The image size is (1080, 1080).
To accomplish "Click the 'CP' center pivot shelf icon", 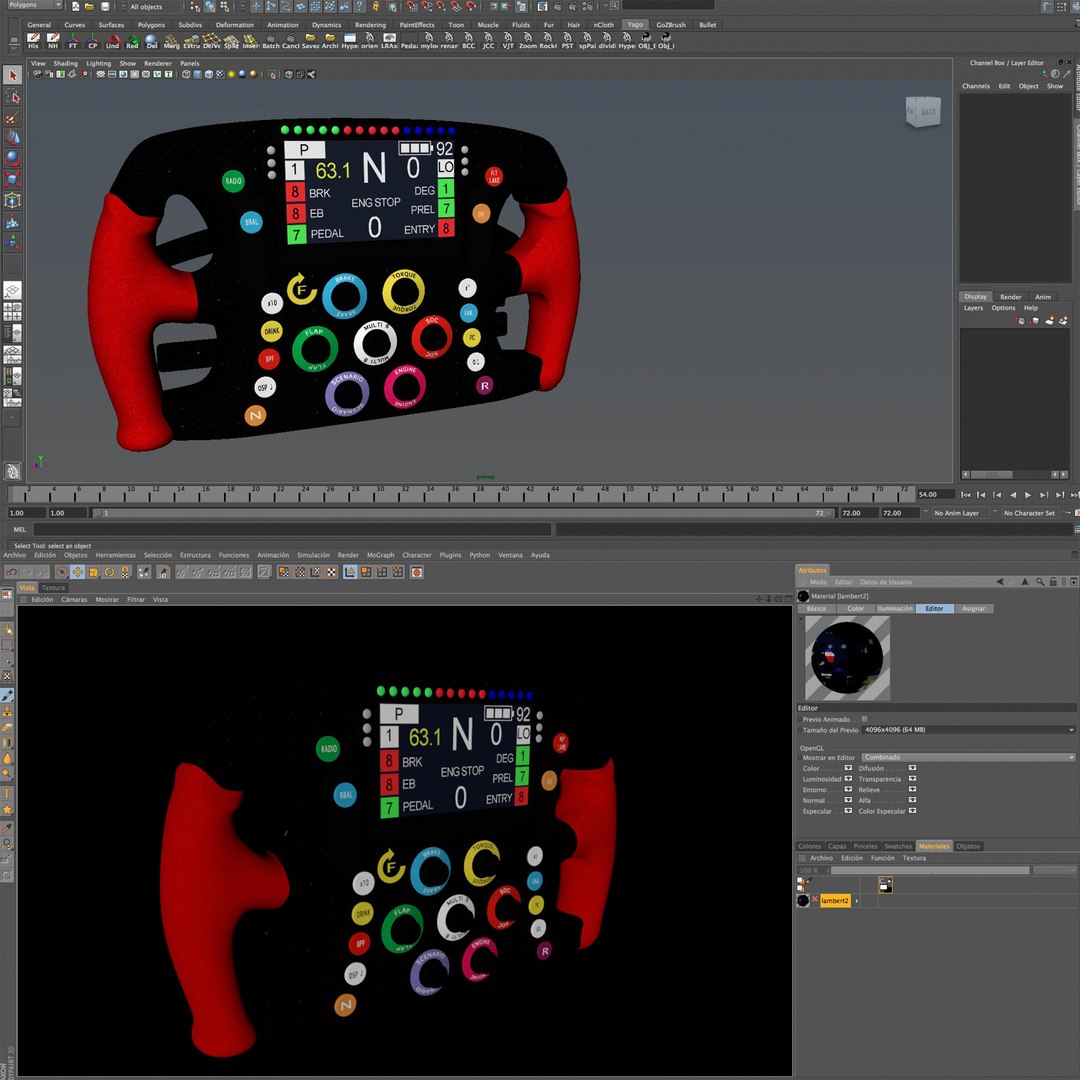I will coord(92,40).
